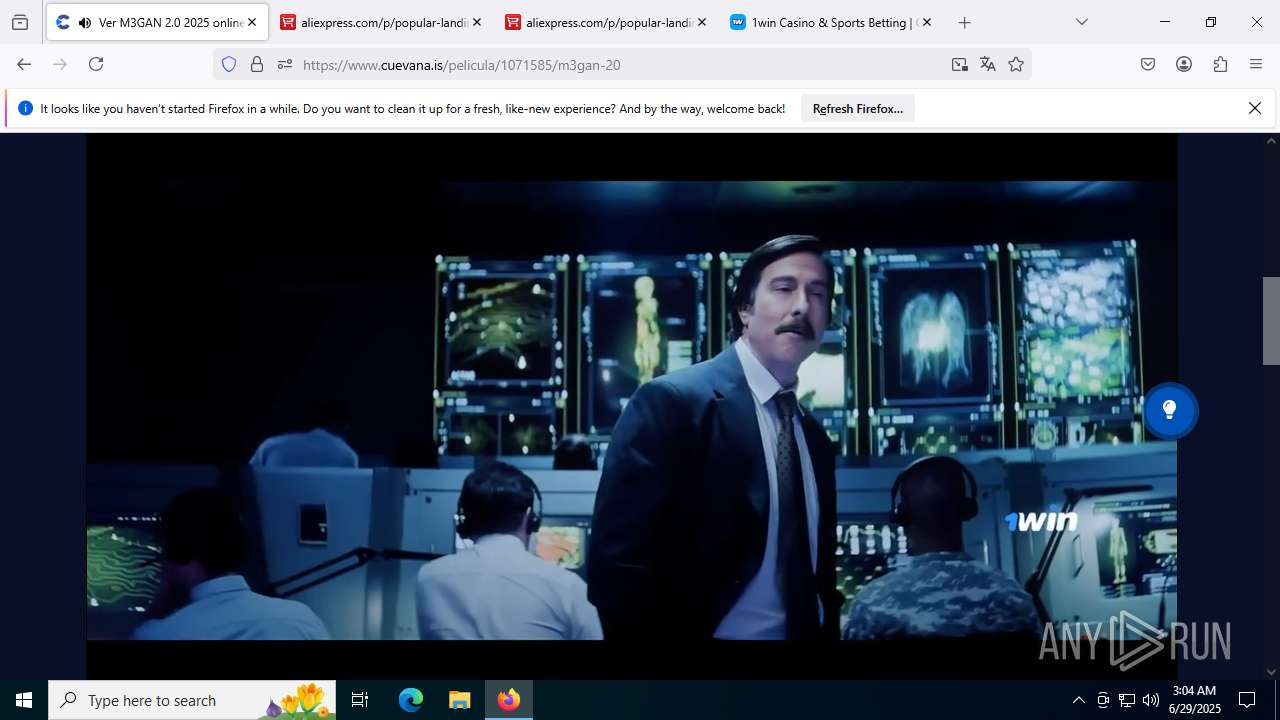Bookmark this page with the star
Screen dimensions: 1280x720
pos(1016,64)
